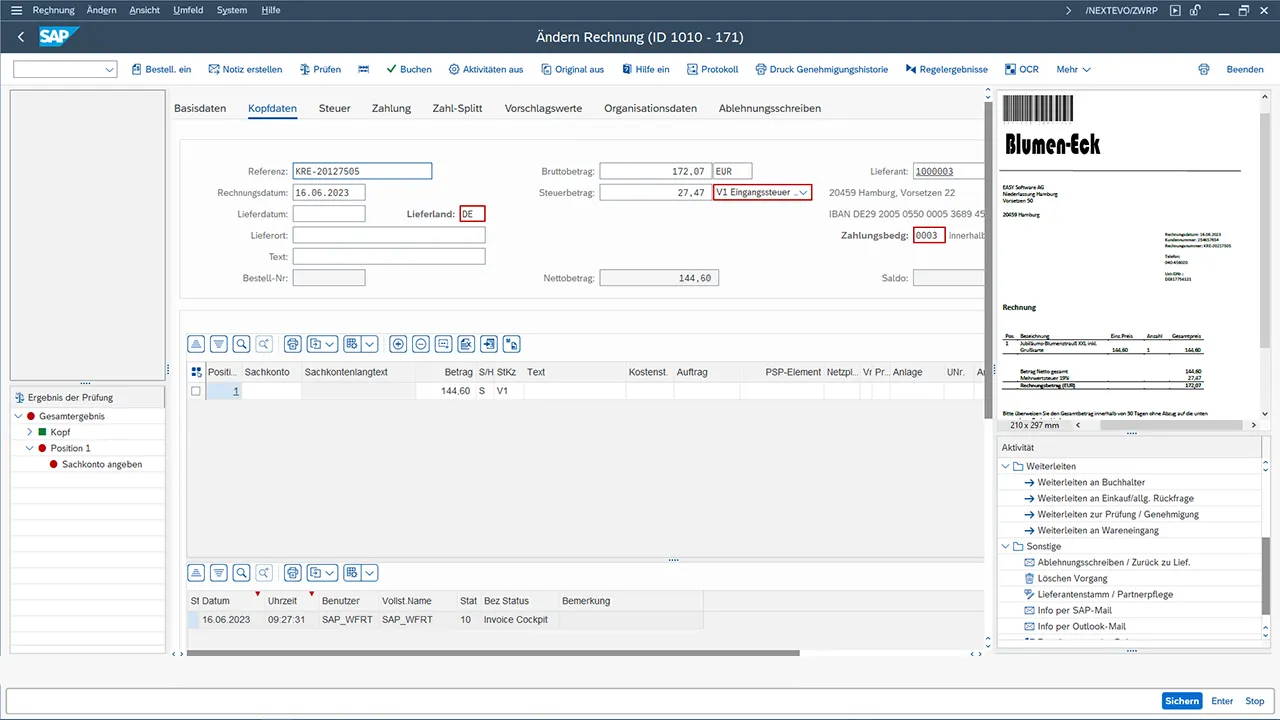Screen dimensions: 1280x720
Task: Click the Bestell. ein toolbar button
Action: [x=161, y=69]
